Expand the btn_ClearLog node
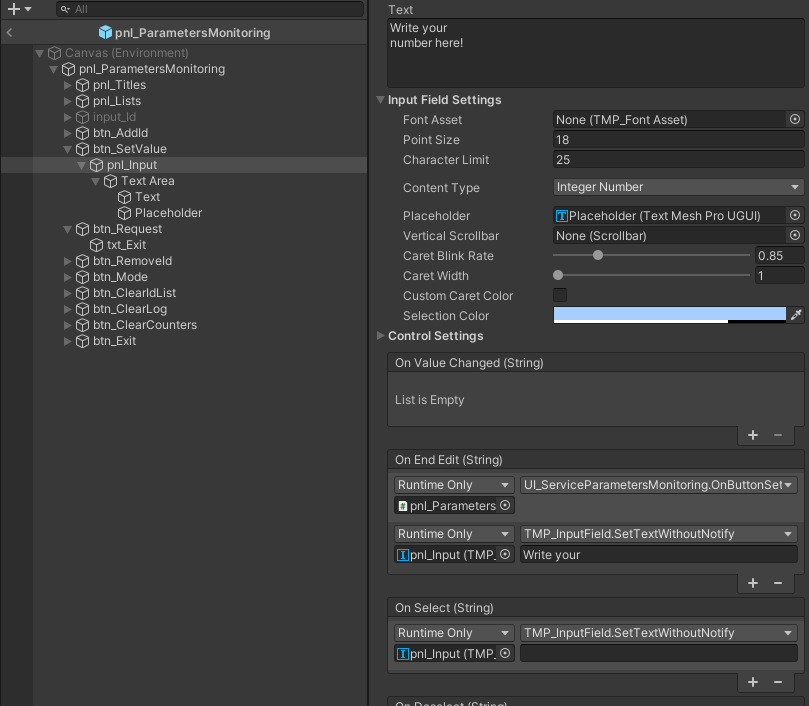The height and width of the screenshot is (706, 809). pos(67,309)
